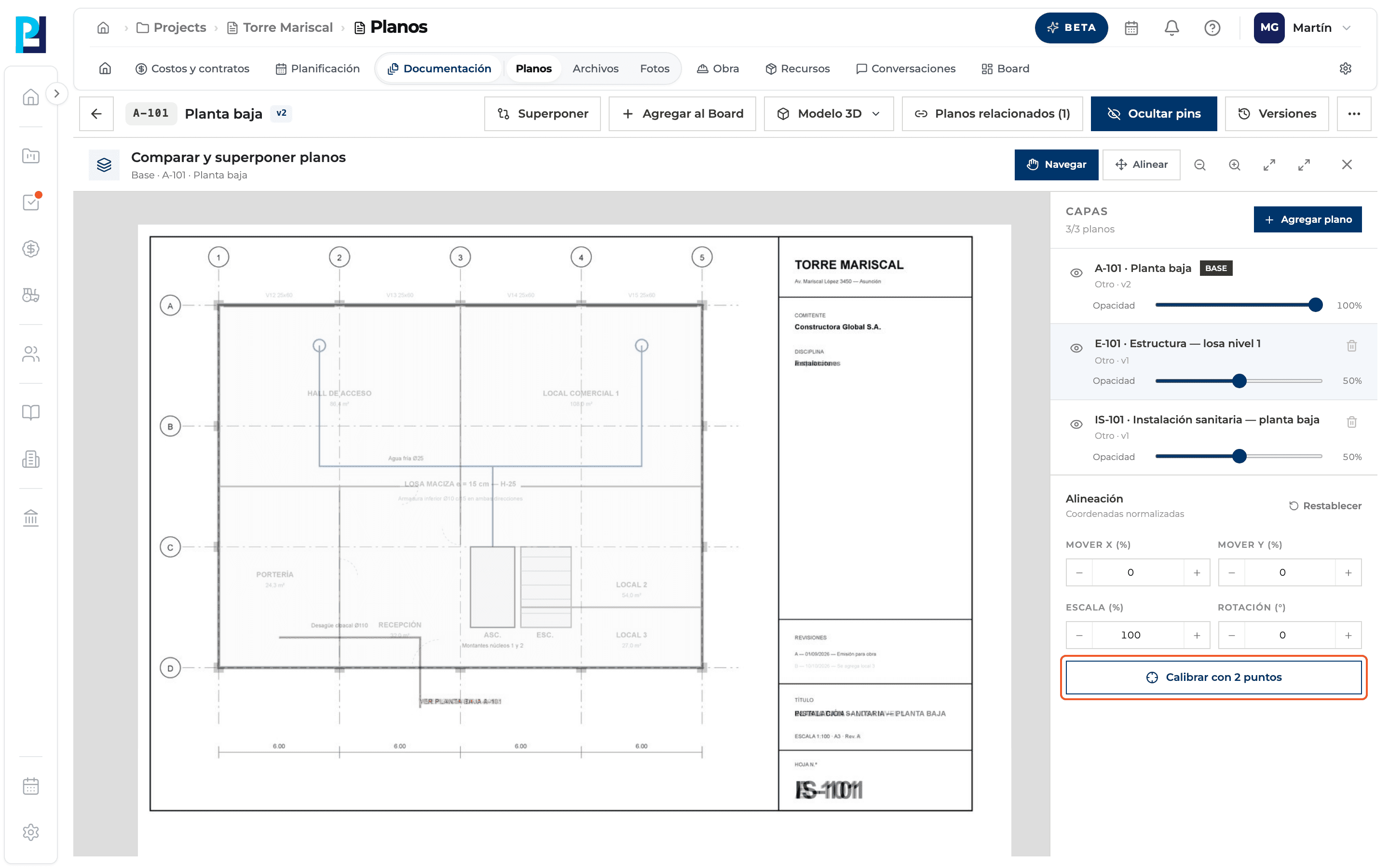
Task: Expand the left sidebar with the chevron
Action: point(56,94)
